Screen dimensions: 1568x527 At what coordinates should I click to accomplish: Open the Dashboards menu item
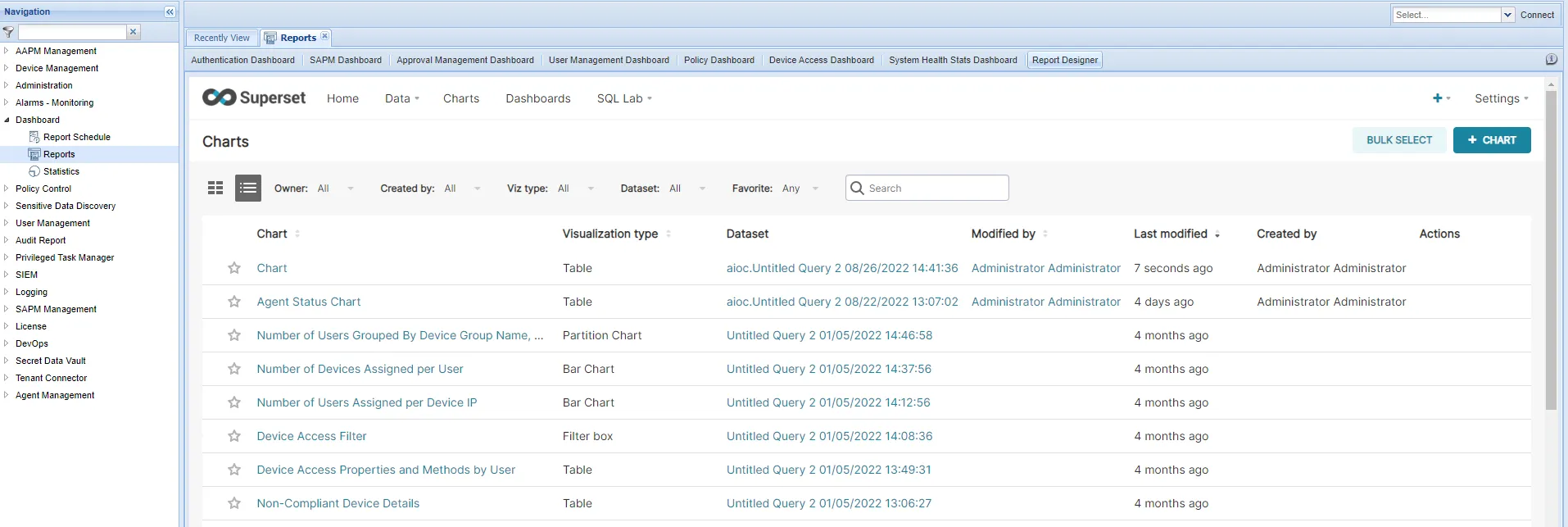pos(538,98)
